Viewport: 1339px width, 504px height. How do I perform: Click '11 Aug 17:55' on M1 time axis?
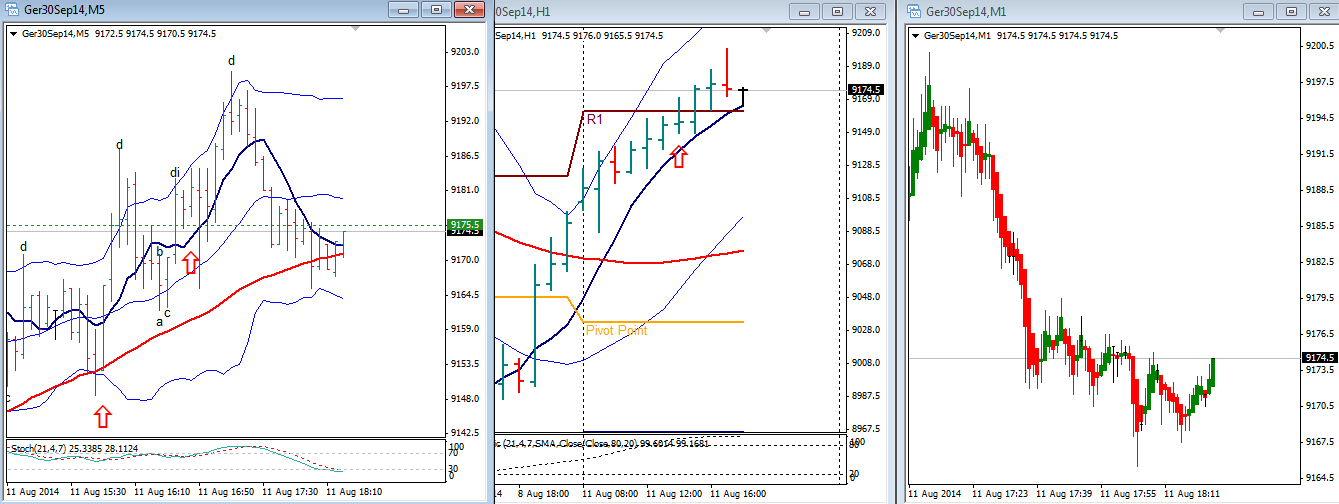pos(1130,493)
